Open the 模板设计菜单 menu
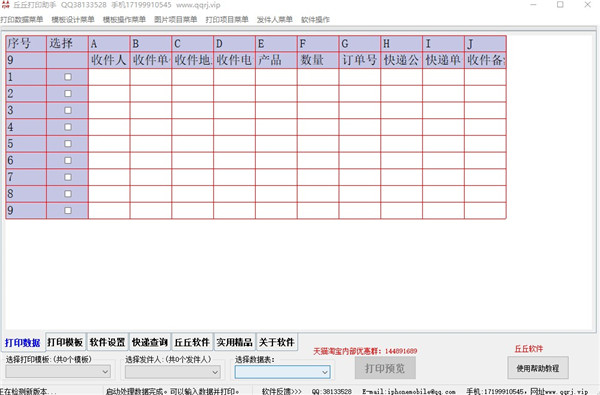600x395 pixels. coord(73,20)
